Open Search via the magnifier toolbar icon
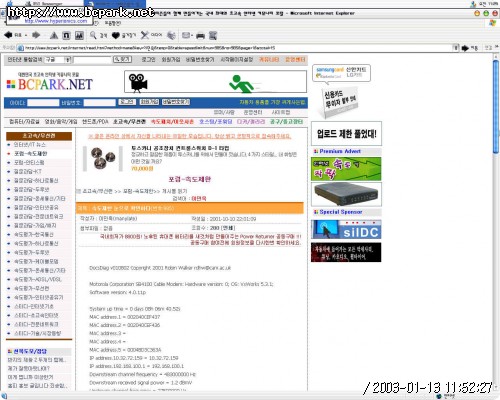The height and width of the screenshot is (400, 500). pyautogui.click(x=93, y=35)
